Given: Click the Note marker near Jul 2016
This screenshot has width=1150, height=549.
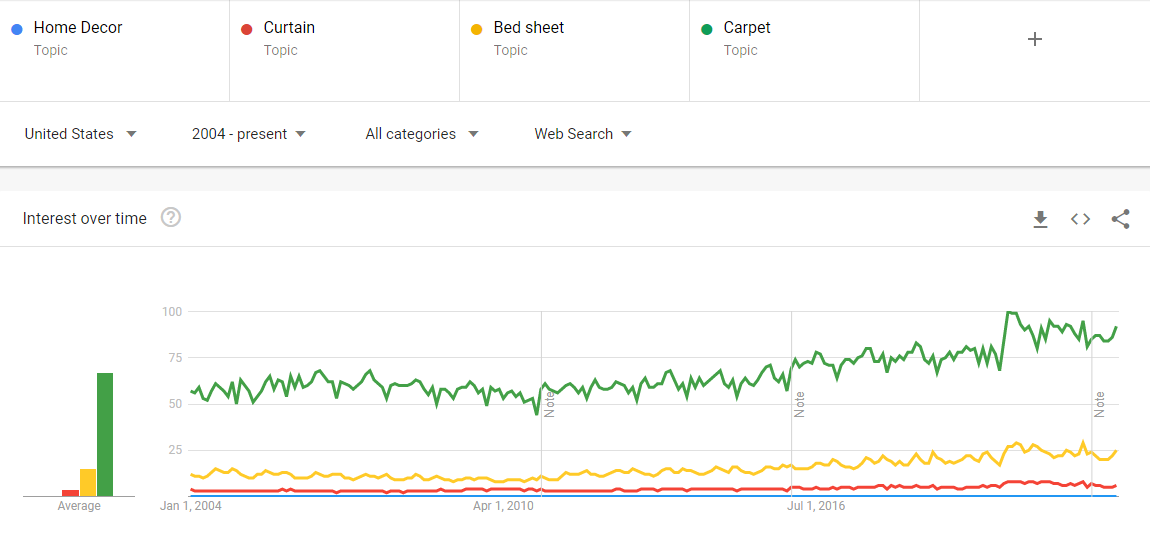Looking at the screenshot, I should click(799, 404).
